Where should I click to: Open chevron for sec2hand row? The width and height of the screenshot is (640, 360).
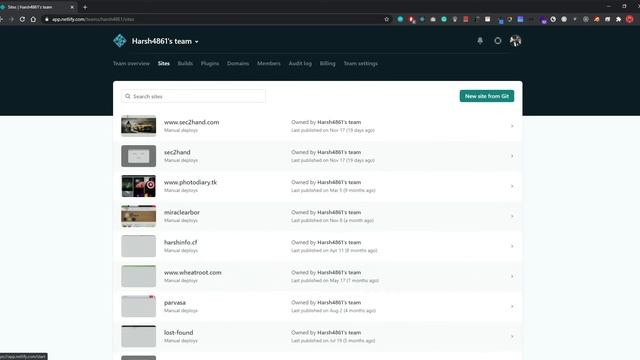[512, 156]
